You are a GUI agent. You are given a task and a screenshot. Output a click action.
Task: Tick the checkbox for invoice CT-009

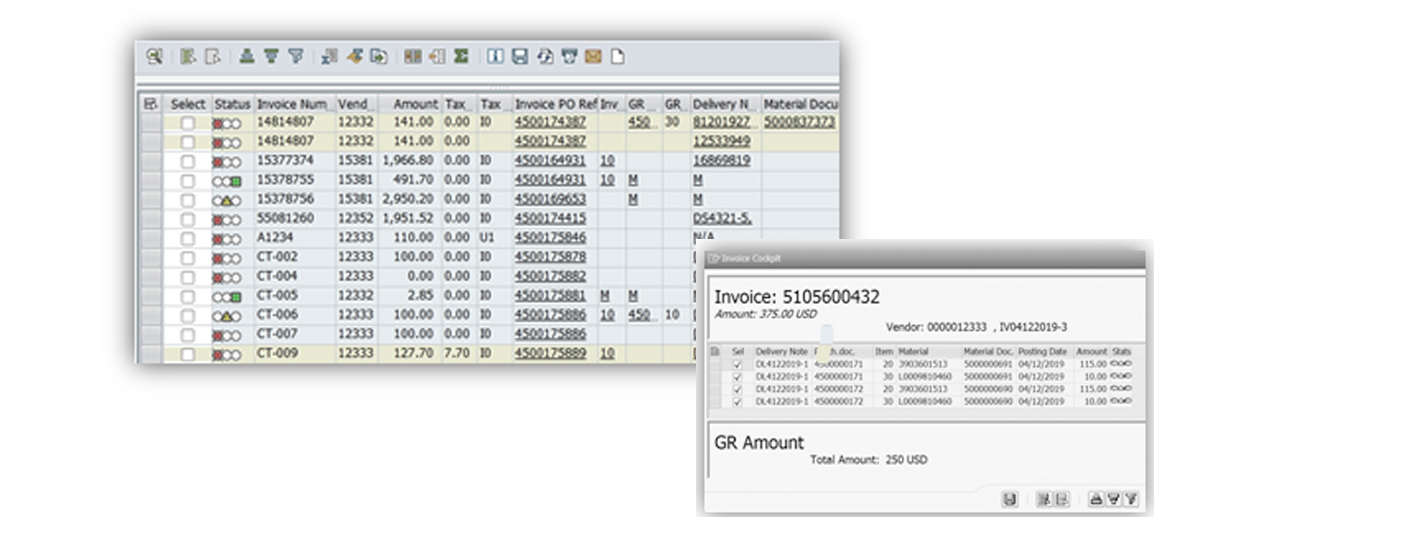[188, 354]
